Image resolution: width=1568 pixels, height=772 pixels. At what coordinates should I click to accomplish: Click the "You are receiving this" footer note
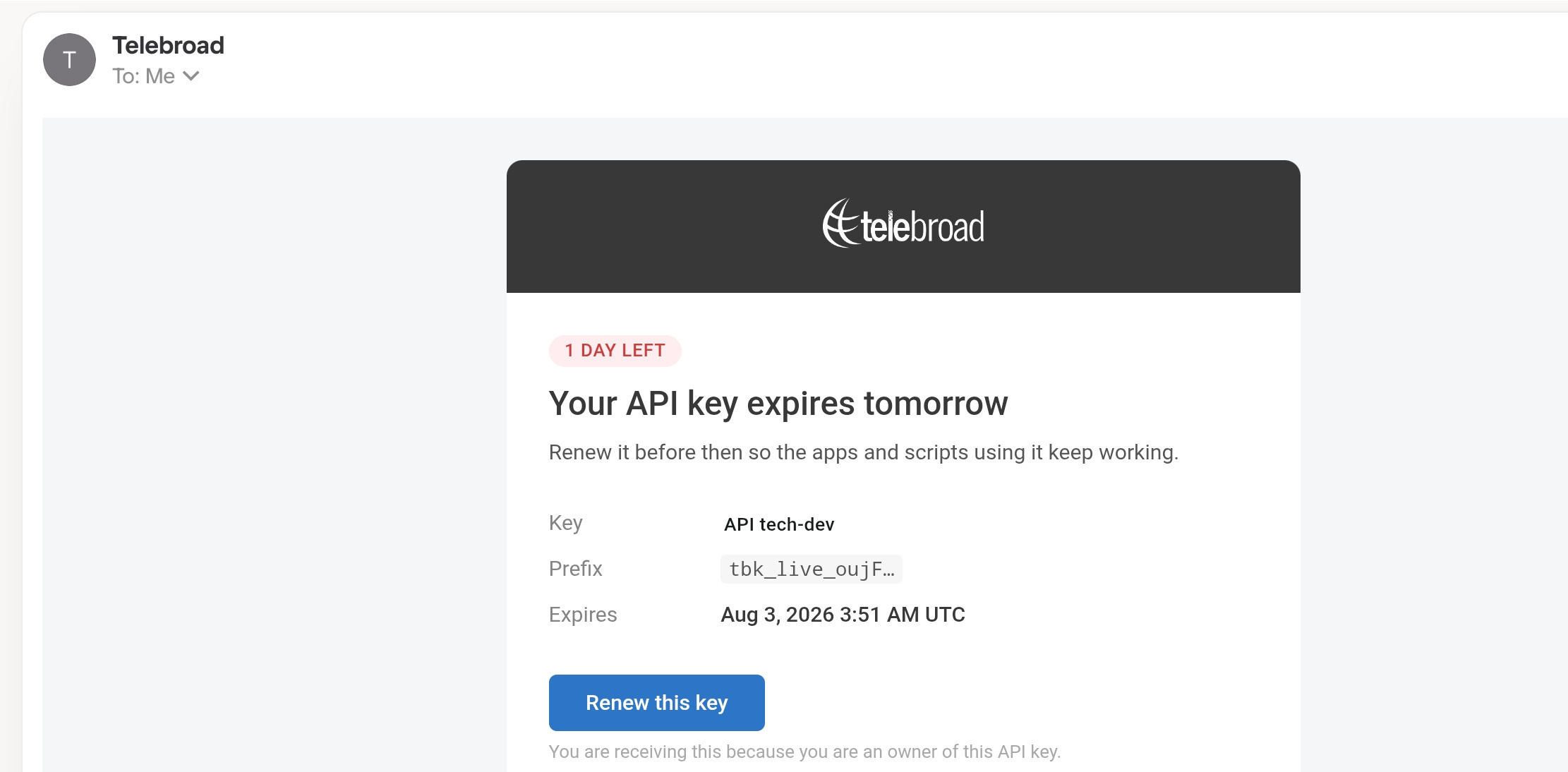click(x=804, y=752)
